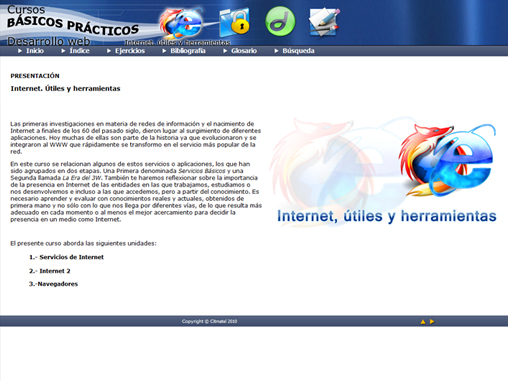Click the notepad with pencil icon
Screen dimensions: 508x381
[x=324, y=22]
